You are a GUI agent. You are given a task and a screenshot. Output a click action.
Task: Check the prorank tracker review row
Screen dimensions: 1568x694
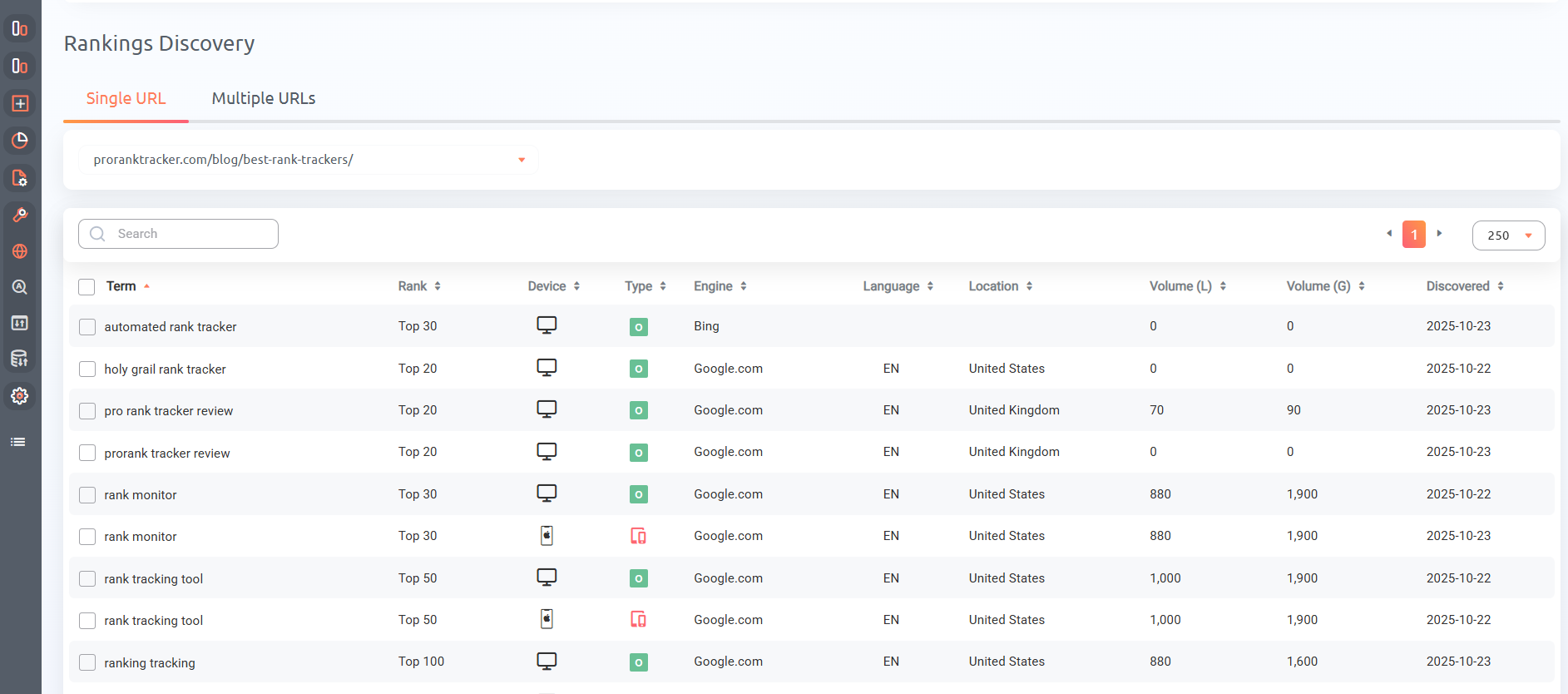click(x=87, y=453)
